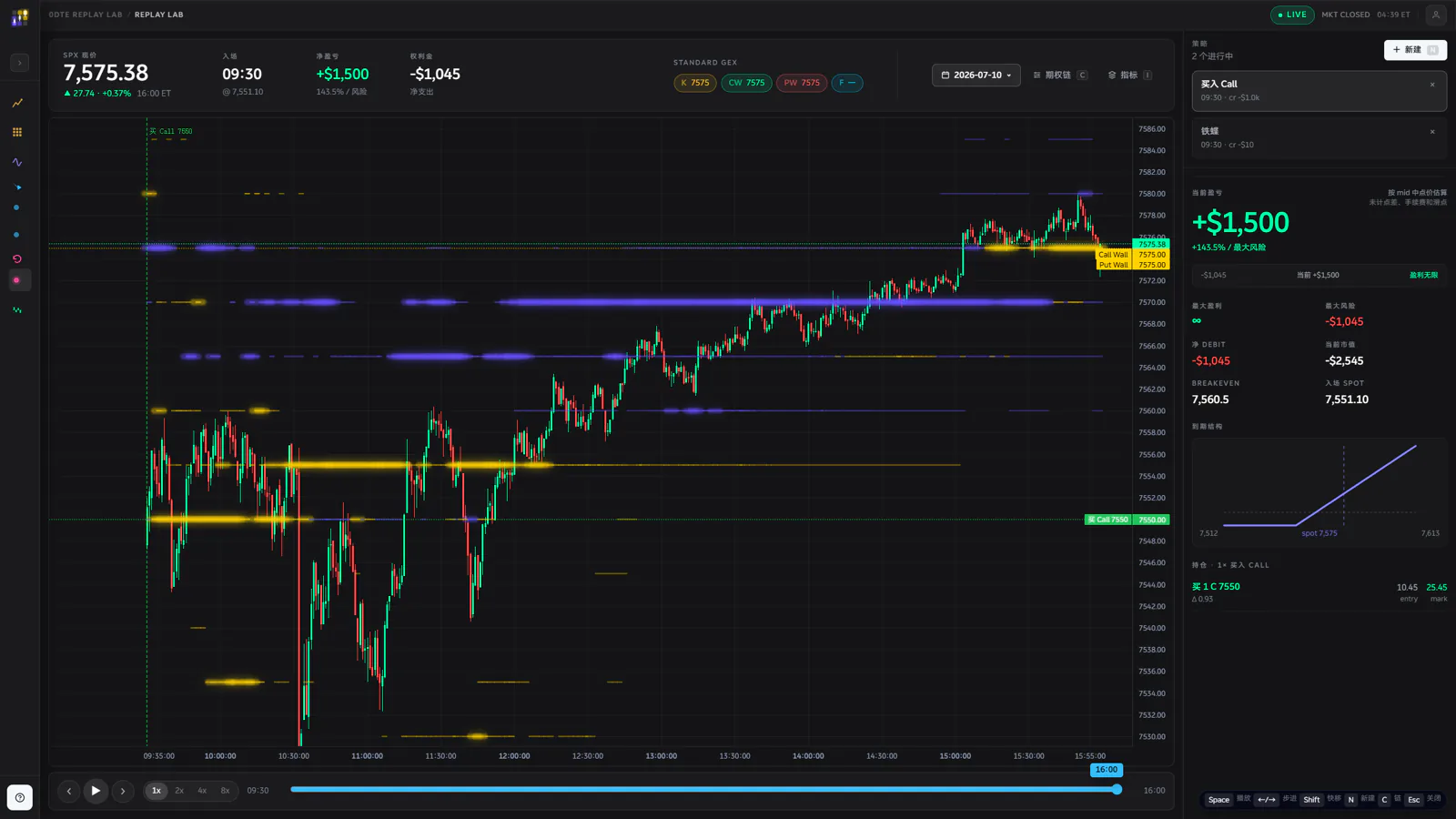The height and width of the screenshot is (819, 1456).
Task: Select the 铁蝶 strategy card
Action: (x=1319, y=138)
